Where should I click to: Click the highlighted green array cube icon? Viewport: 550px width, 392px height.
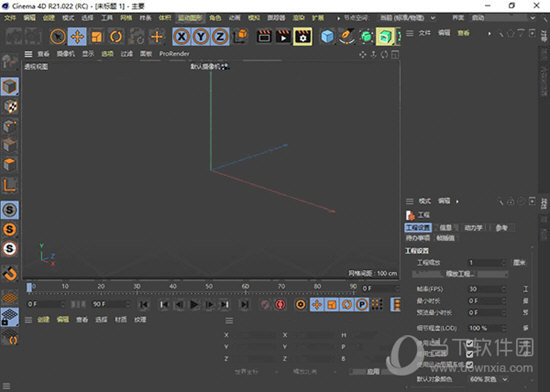click(x=385, y=36)
